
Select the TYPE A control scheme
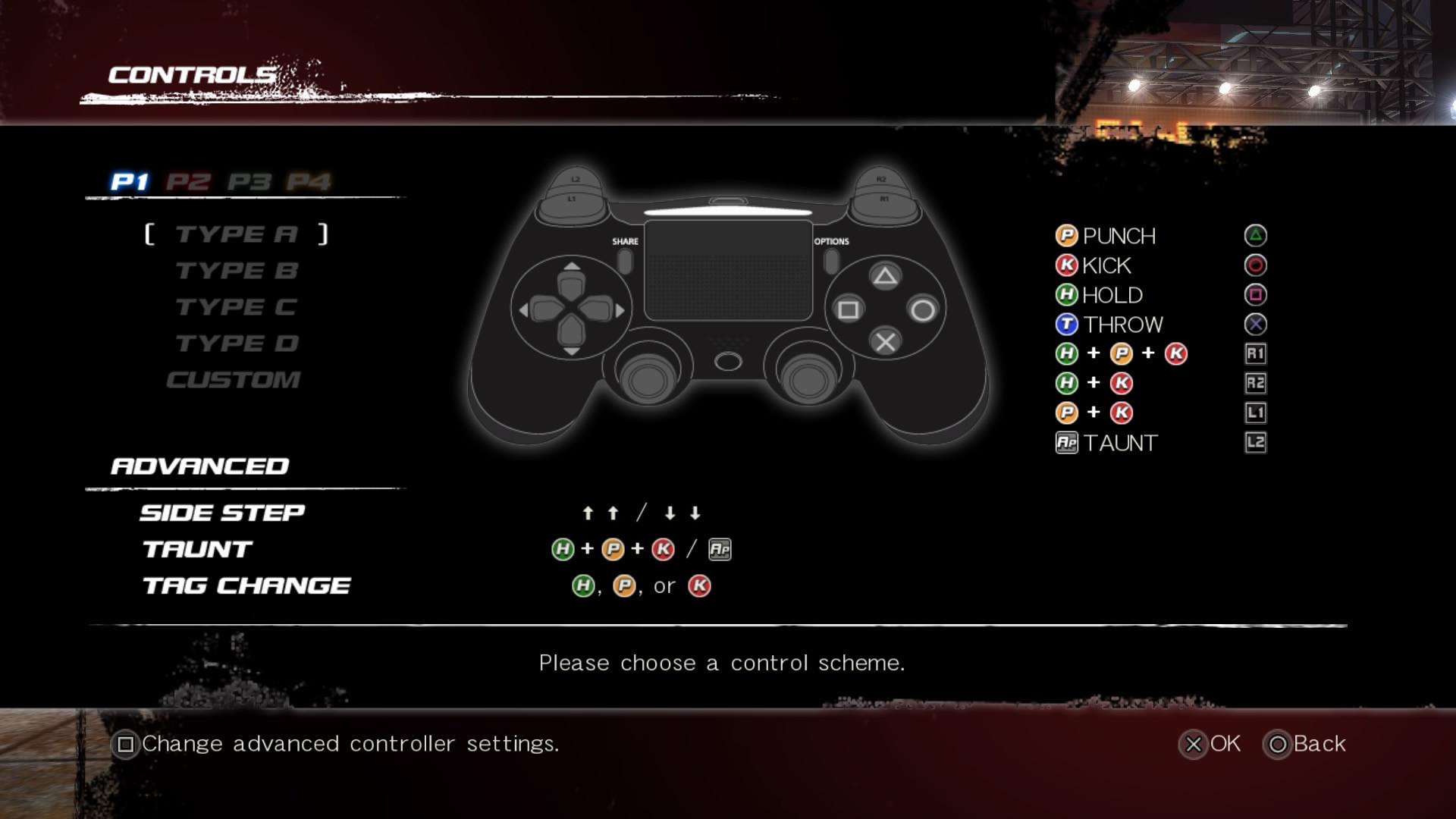pos(237,232)
